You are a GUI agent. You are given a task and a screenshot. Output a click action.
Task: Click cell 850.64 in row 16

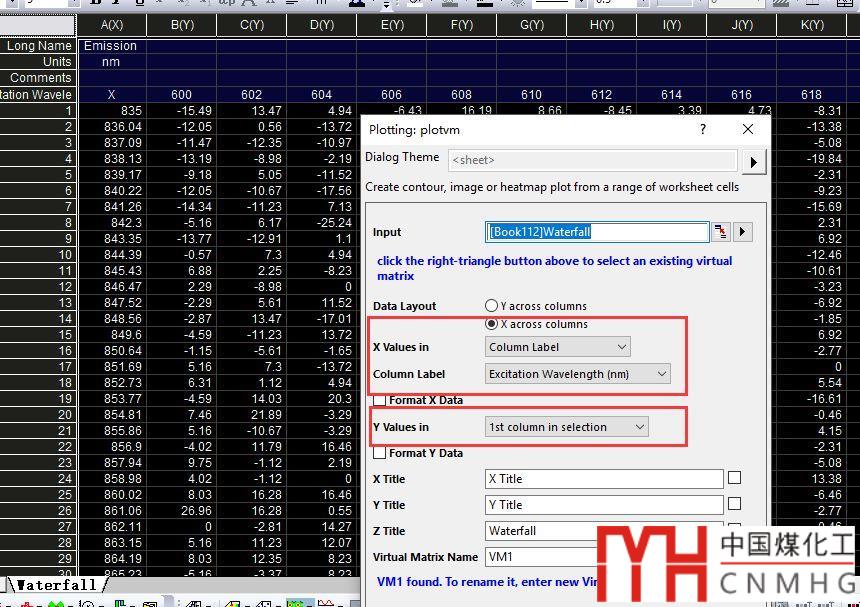[112, 350]
